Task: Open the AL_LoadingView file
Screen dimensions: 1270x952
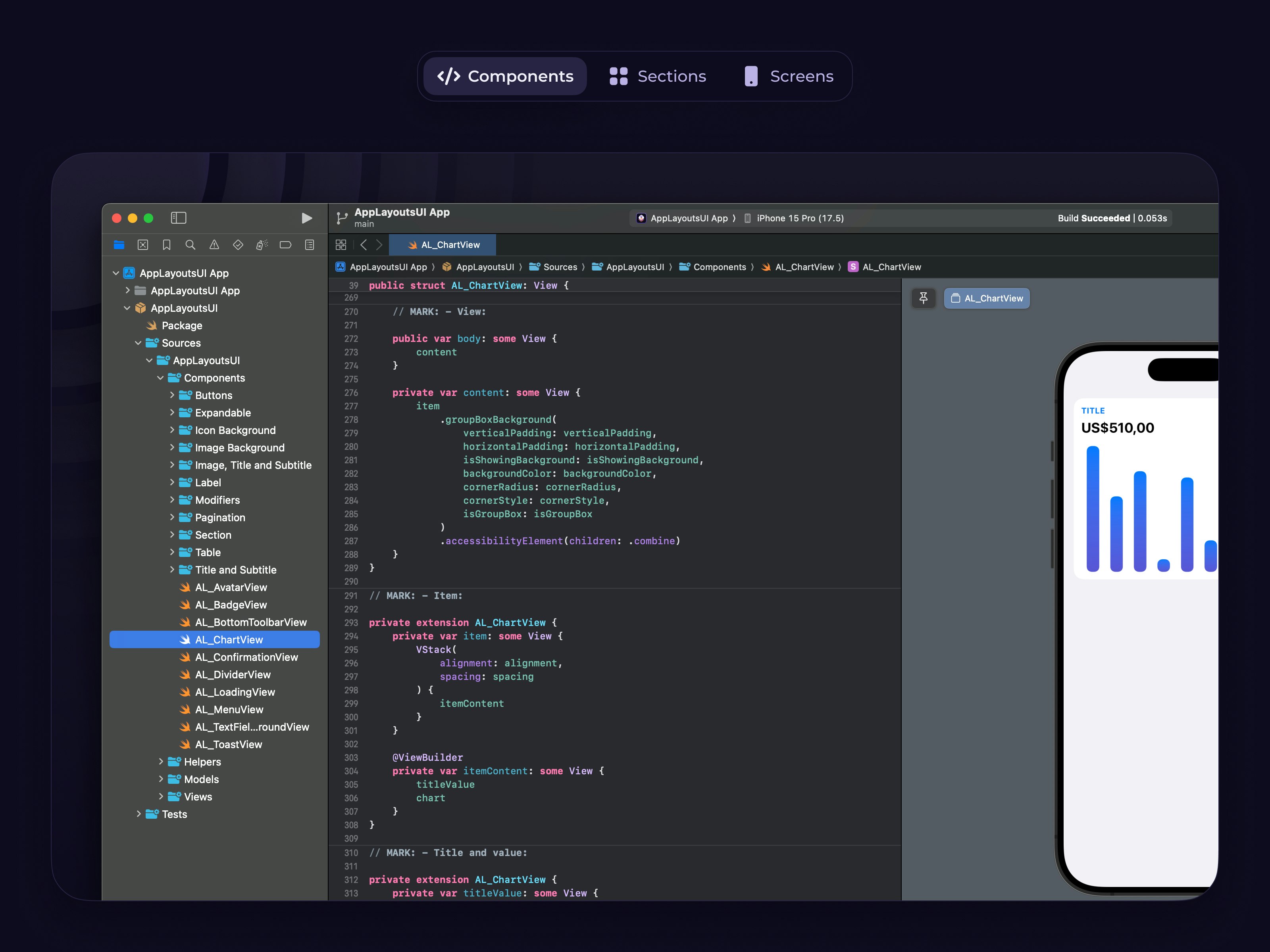Action: (x=227, y=692)
